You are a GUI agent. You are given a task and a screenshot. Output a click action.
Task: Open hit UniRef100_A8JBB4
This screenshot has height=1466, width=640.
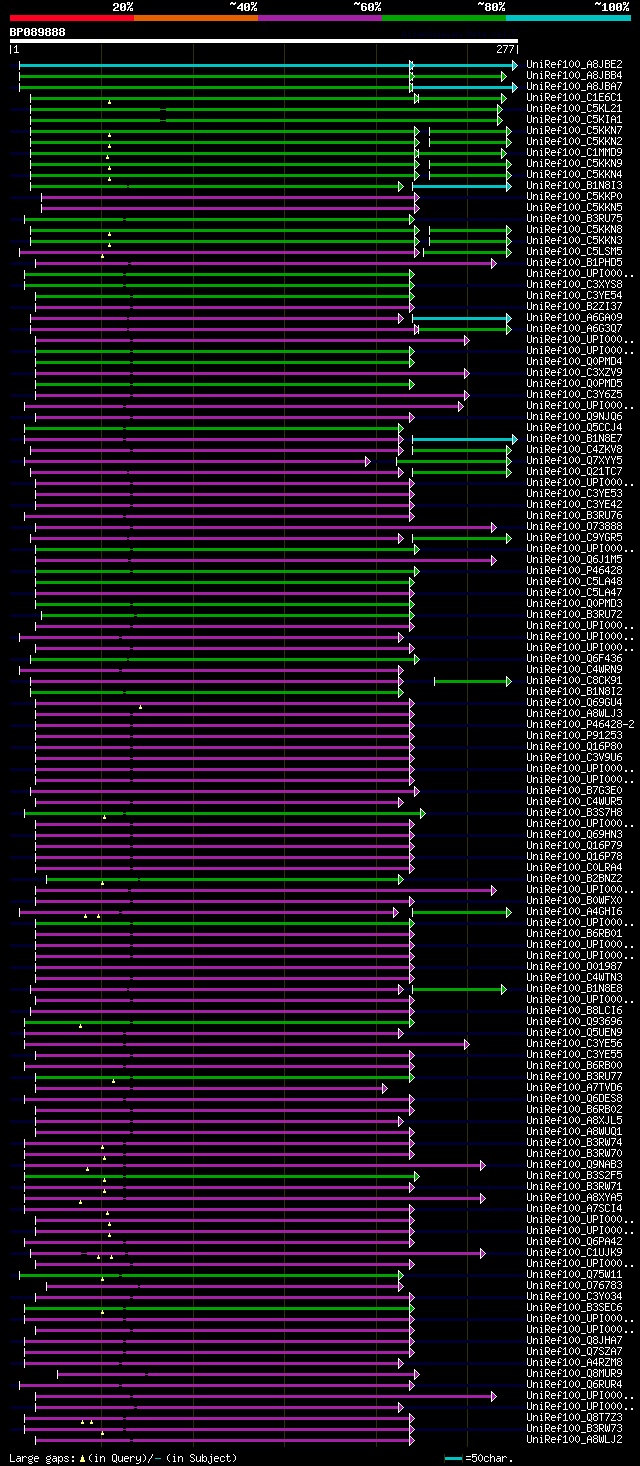[x=574, y=75]
